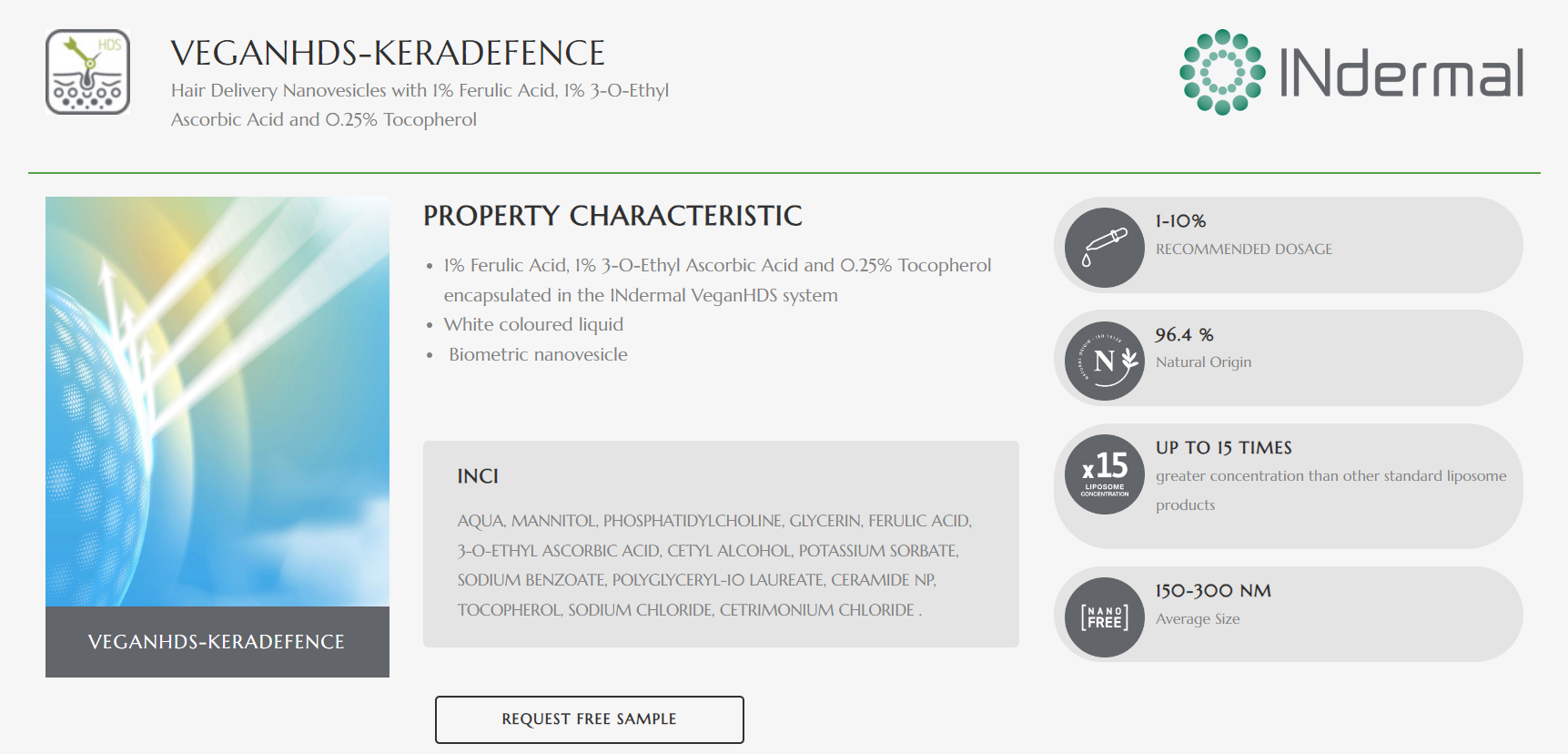The image size is (1568, 754).
Task: Click the INdermal brand name text
Action: coord(1401,73)
